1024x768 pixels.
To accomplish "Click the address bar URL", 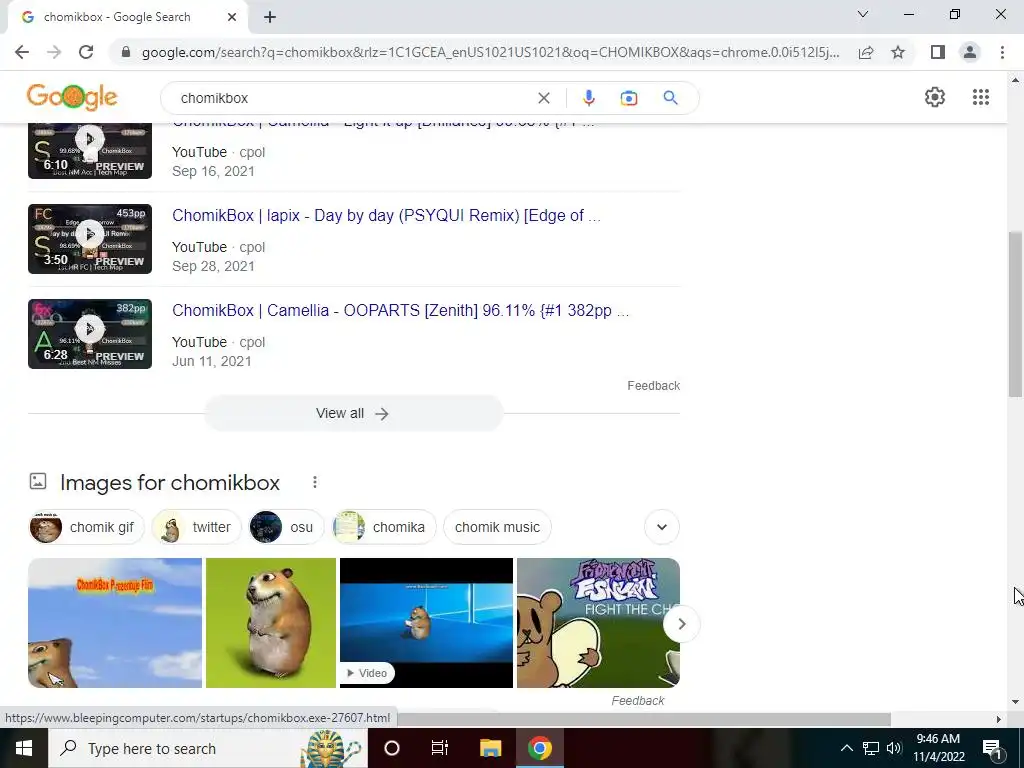I will [x=490, y=52].
